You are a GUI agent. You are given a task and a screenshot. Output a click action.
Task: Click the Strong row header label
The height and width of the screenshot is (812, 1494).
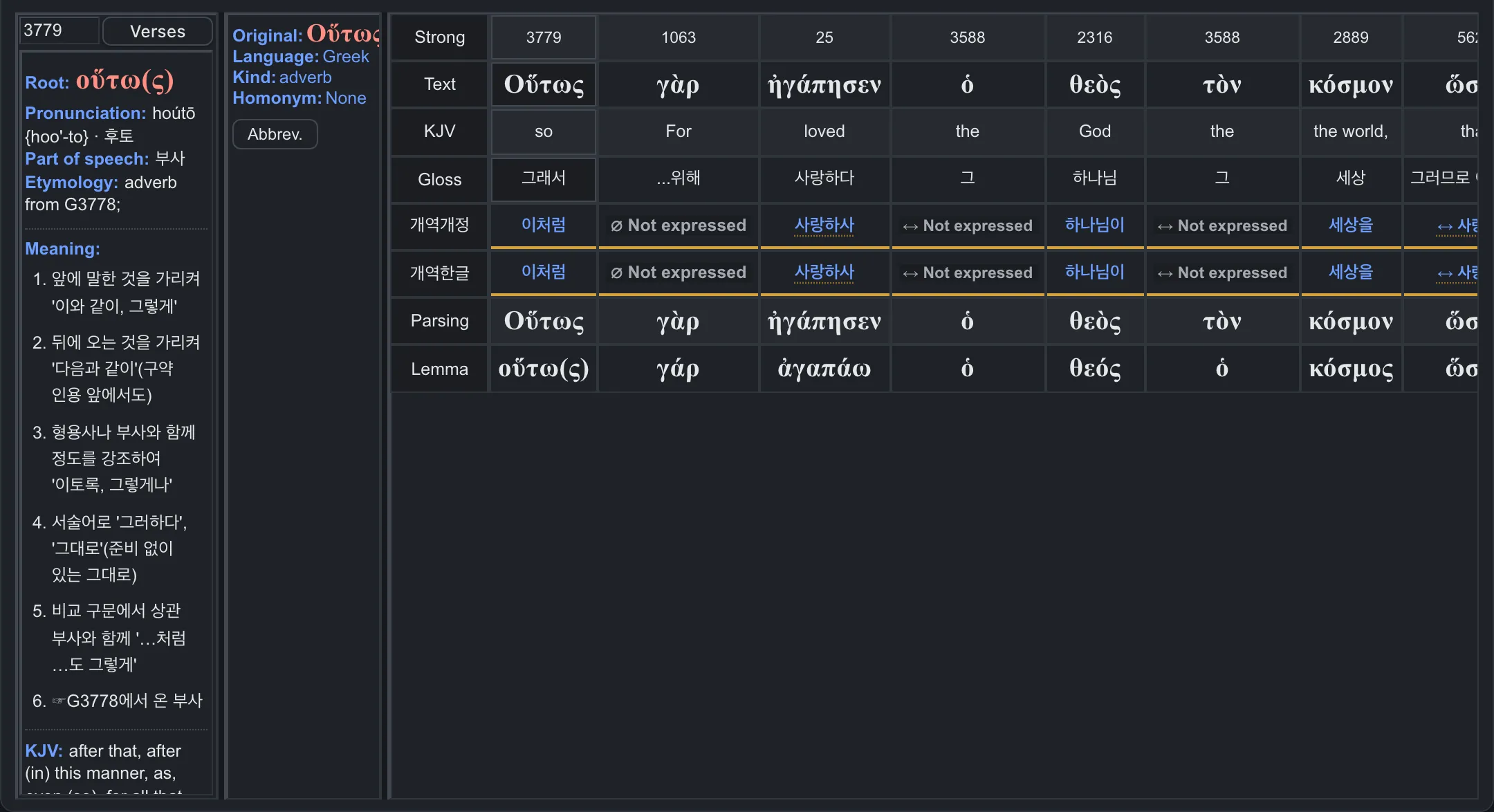[440, 37]
